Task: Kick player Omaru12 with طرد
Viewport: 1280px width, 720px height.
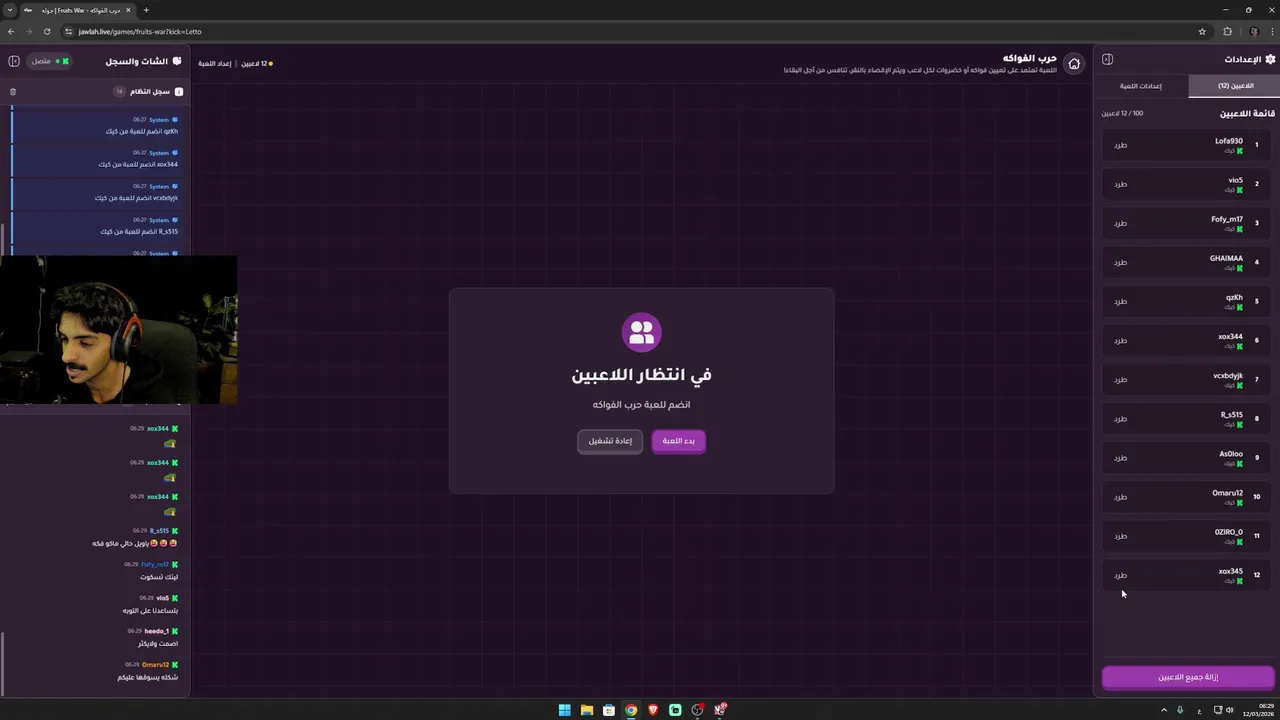Action: 1120,497
